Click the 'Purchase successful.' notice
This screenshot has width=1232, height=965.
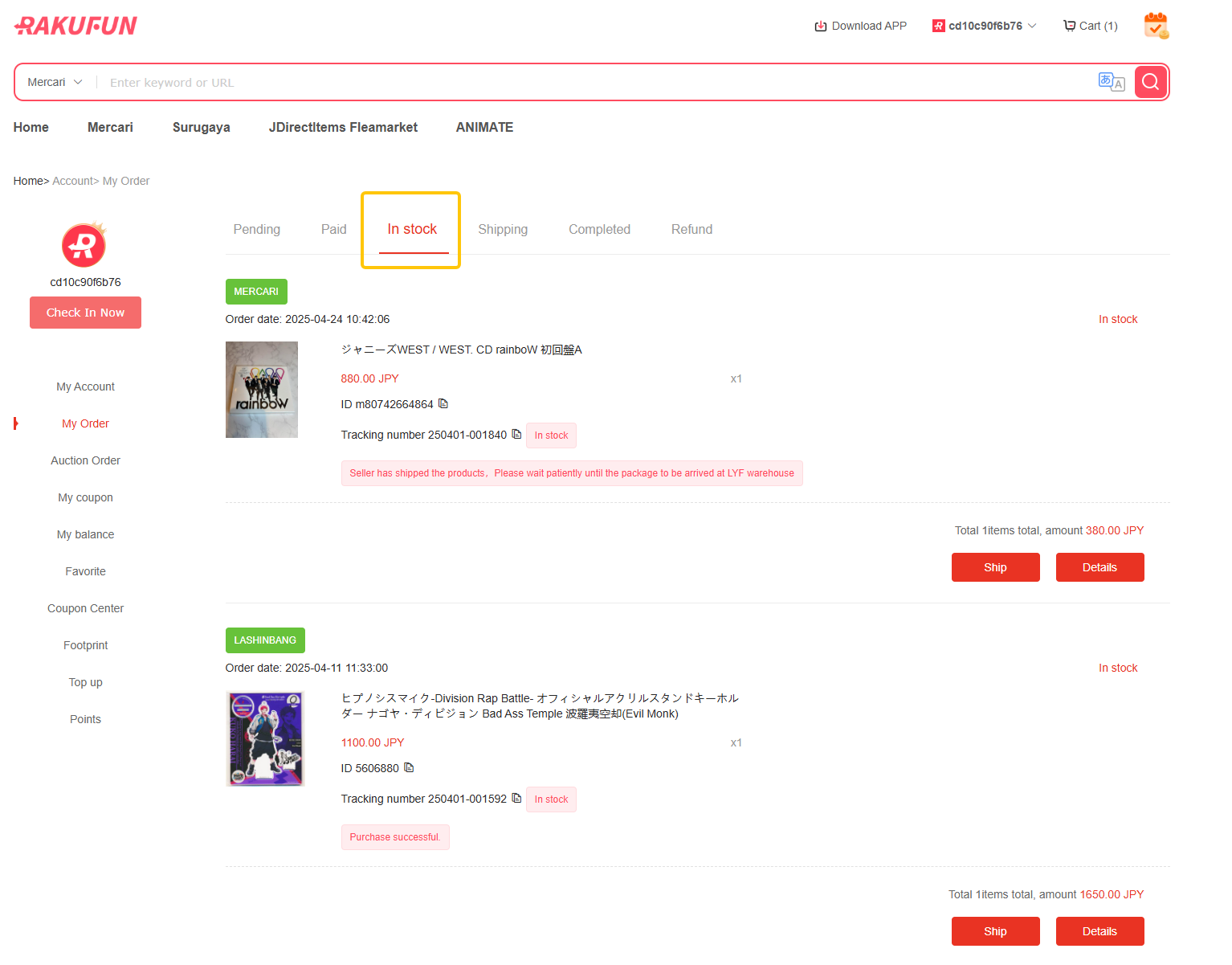coord(395,837)
